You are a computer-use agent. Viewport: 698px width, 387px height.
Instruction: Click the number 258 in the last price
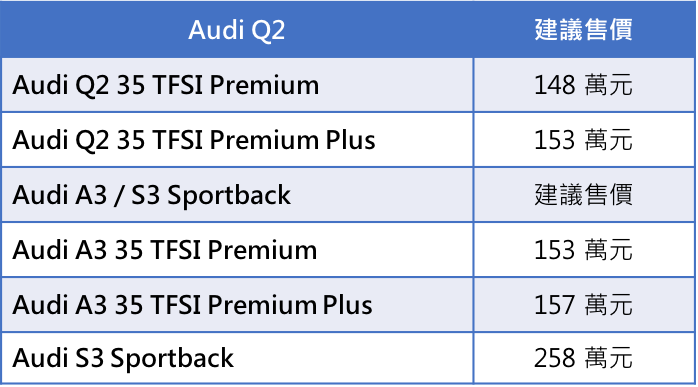tap(555, 358)
